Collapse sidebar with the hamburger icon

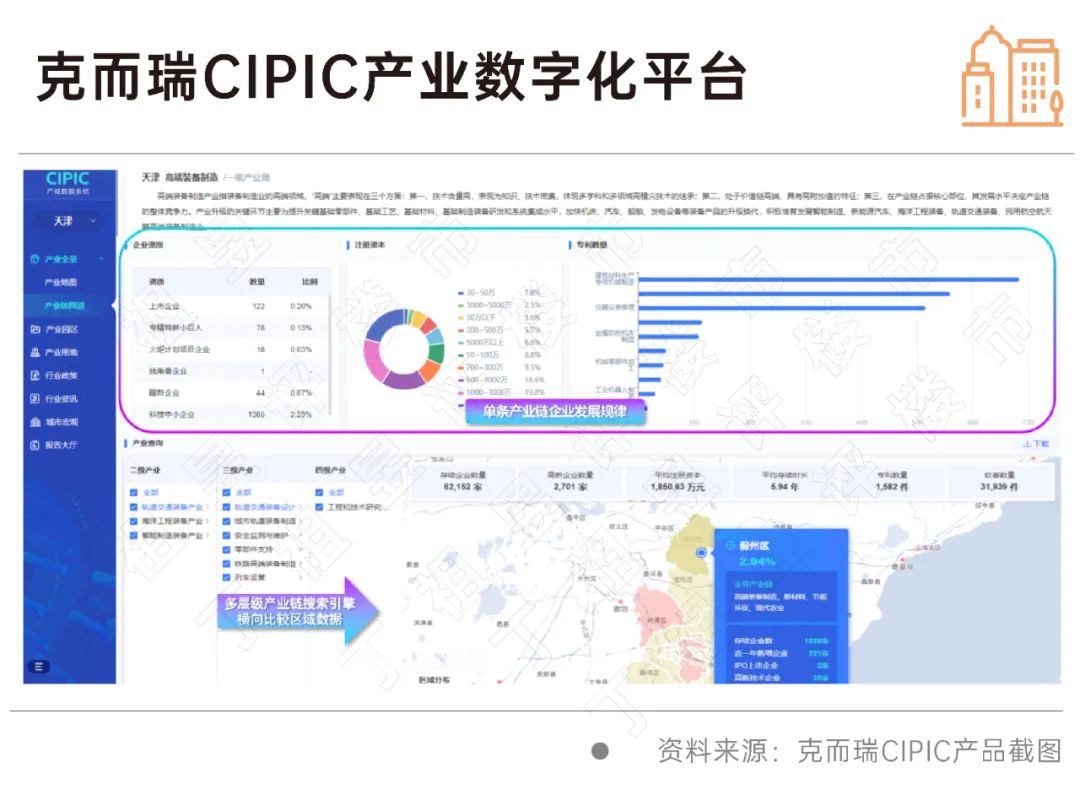39,666
